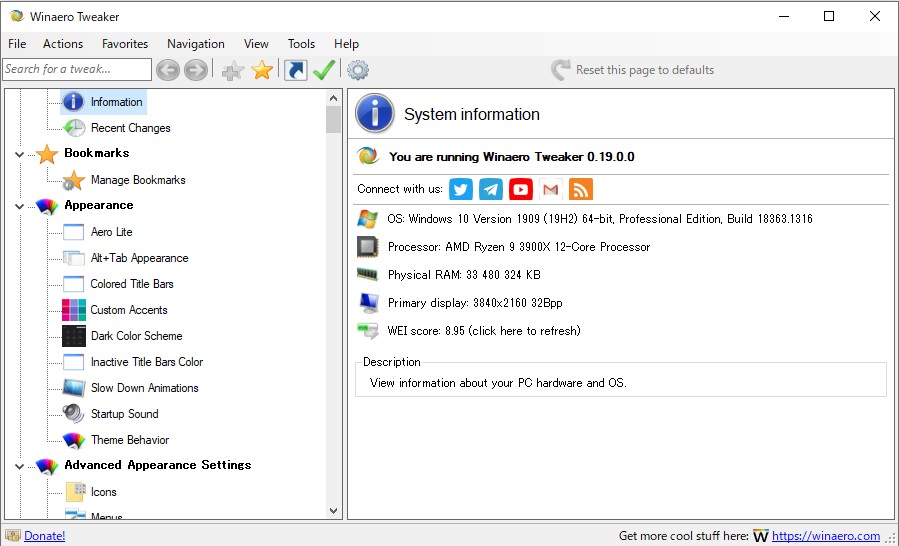Open the Help menu
899x546 pixels.
click(346, 44)
